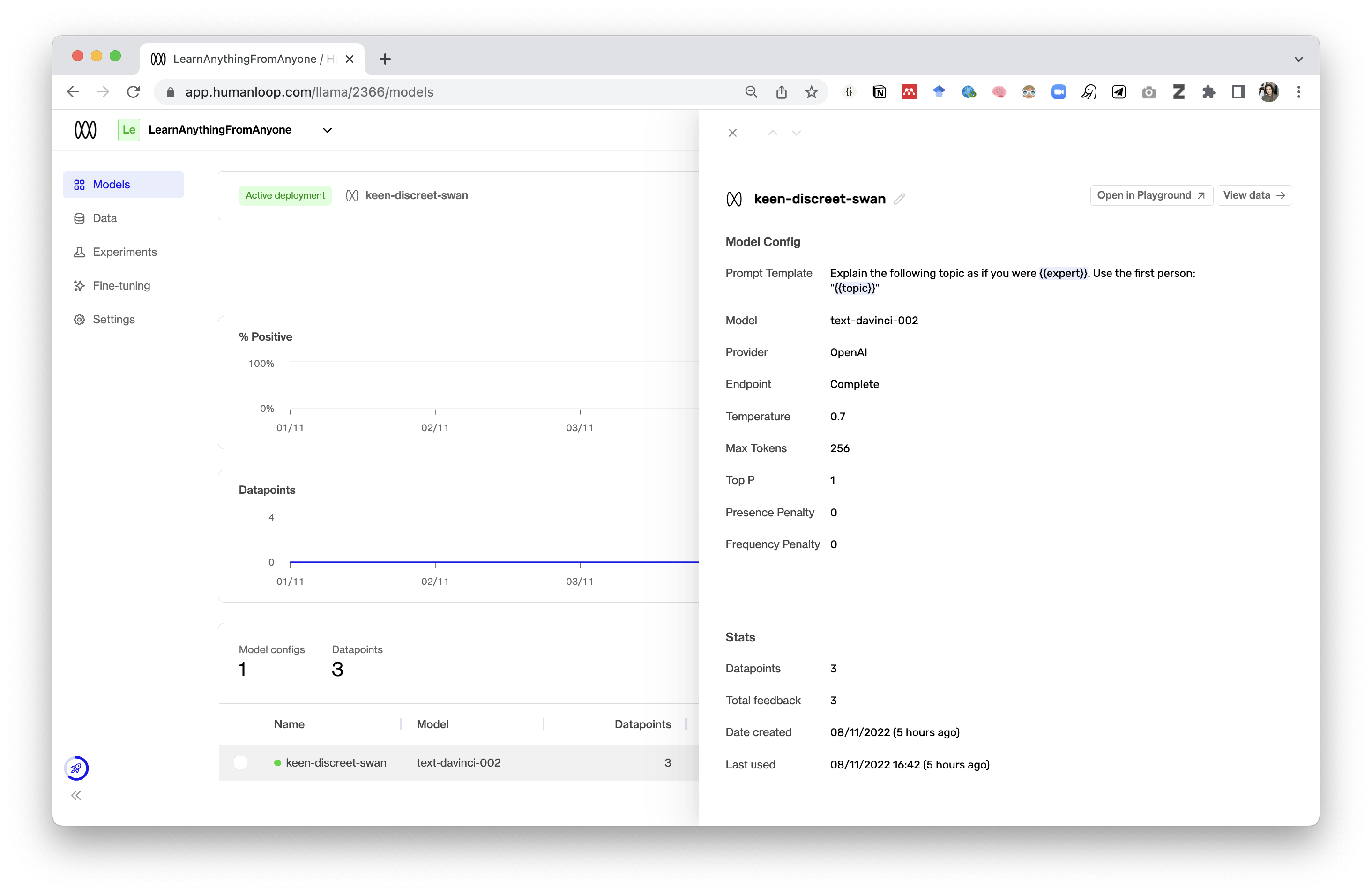
Task: Tick the checkbox for the keen-discreet-swan row
Action: 240,762
